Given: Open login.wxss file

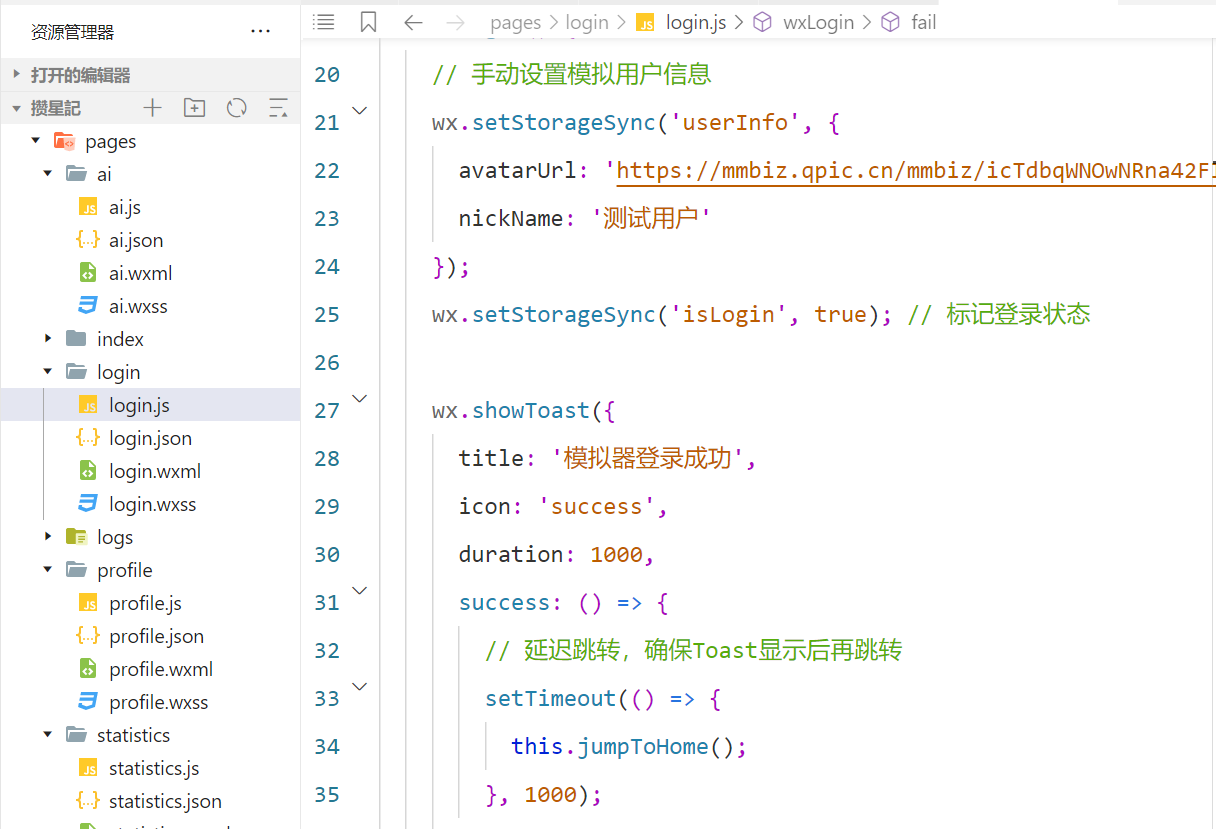Looking at the screenshot, I should point(153,504).
